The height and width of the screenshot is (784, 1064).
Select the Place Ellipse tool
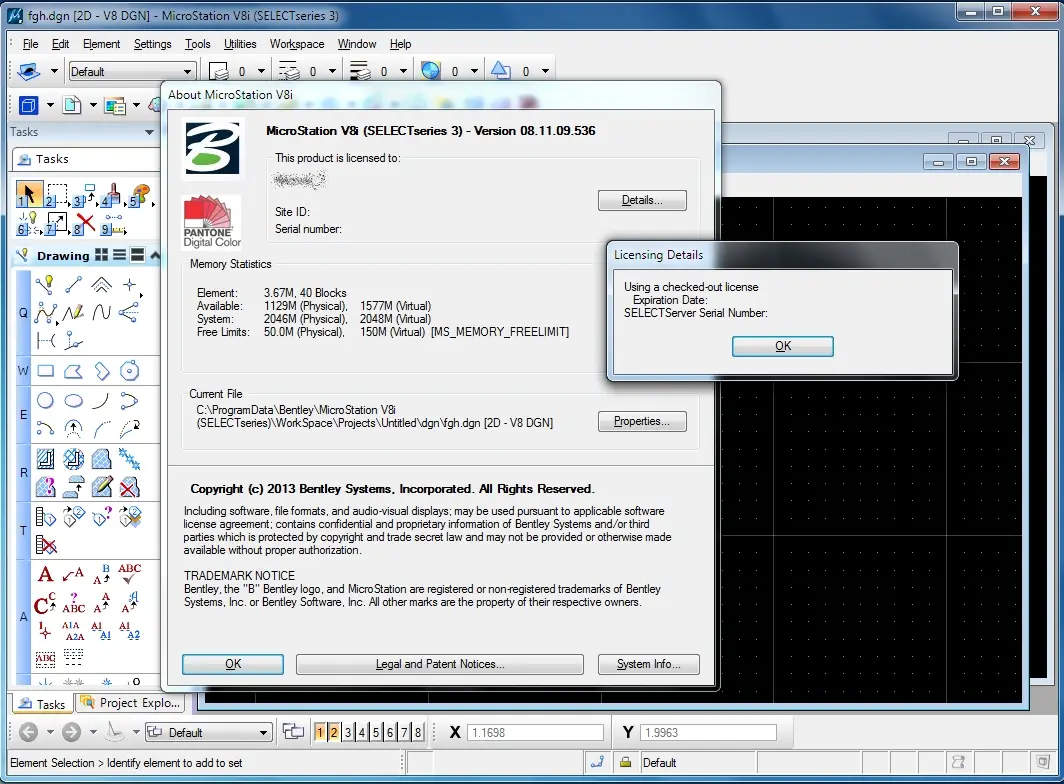click(x=73, y=400)
